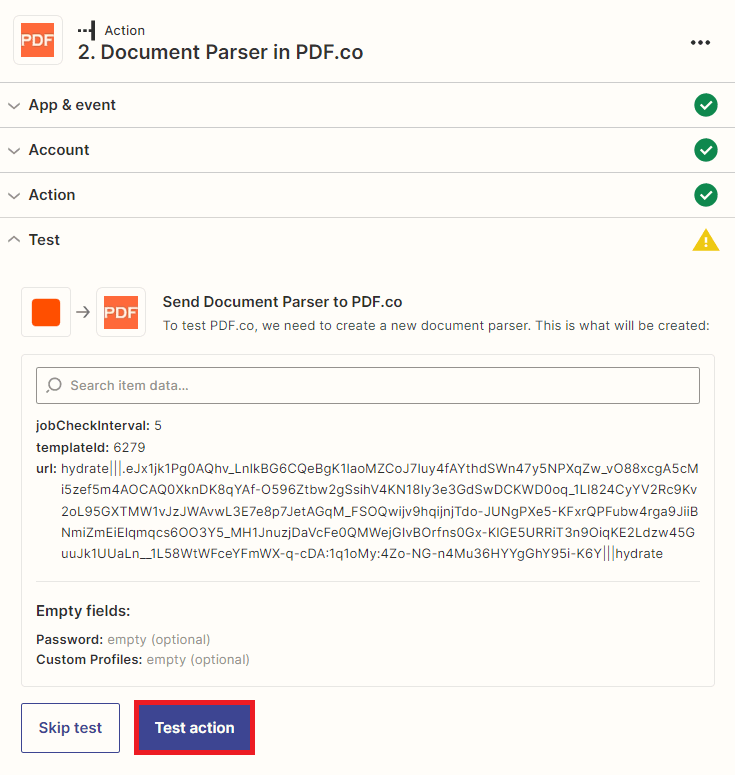This screenshot has width=735, height=775.
Task: Click the green checkmark beside Account
Action: pos(706,150)
